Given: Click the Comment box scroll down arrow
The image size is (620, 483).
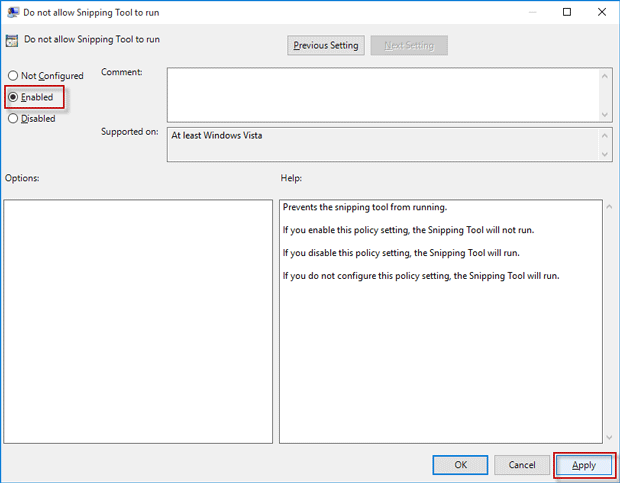Looking at the screenshot, I should (x=605, y=115).
